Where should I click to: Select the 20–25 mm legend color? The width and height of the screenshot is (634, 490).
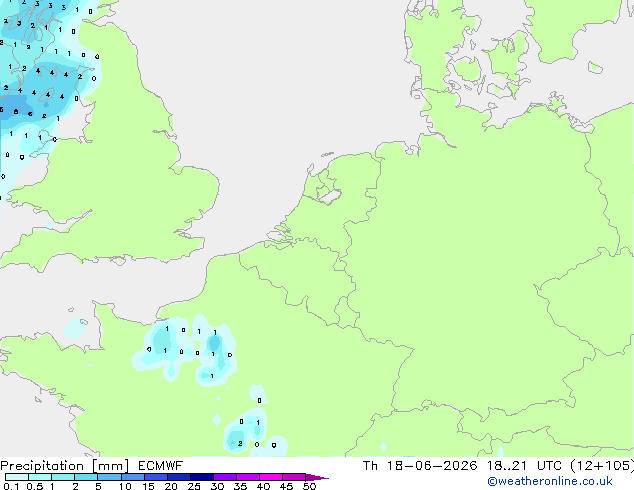pyautogui.click(x=178, y=477)
